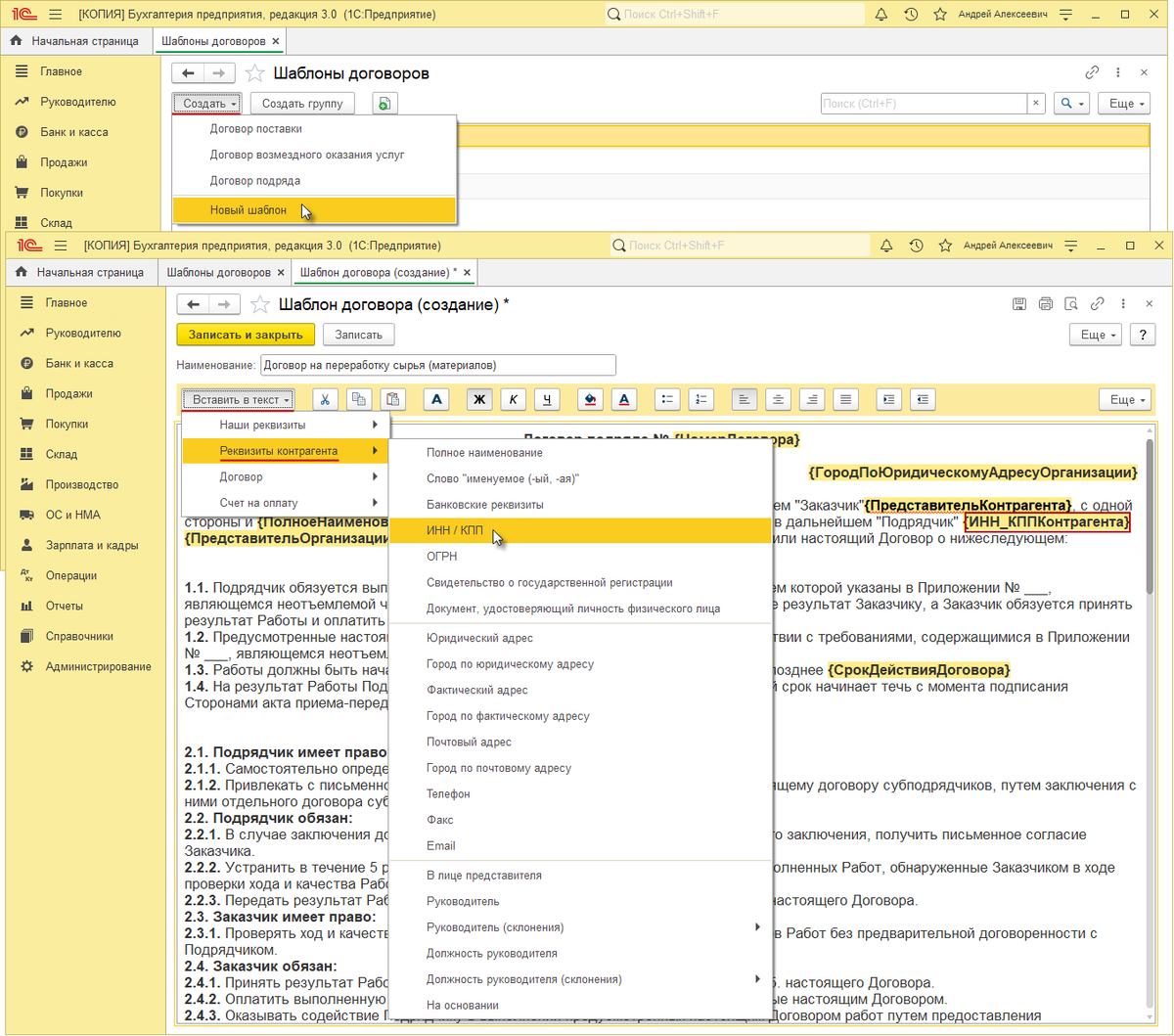Open hamburger main menu in front window
This screenshot has height=1036, width=1174.
point(61,246)
